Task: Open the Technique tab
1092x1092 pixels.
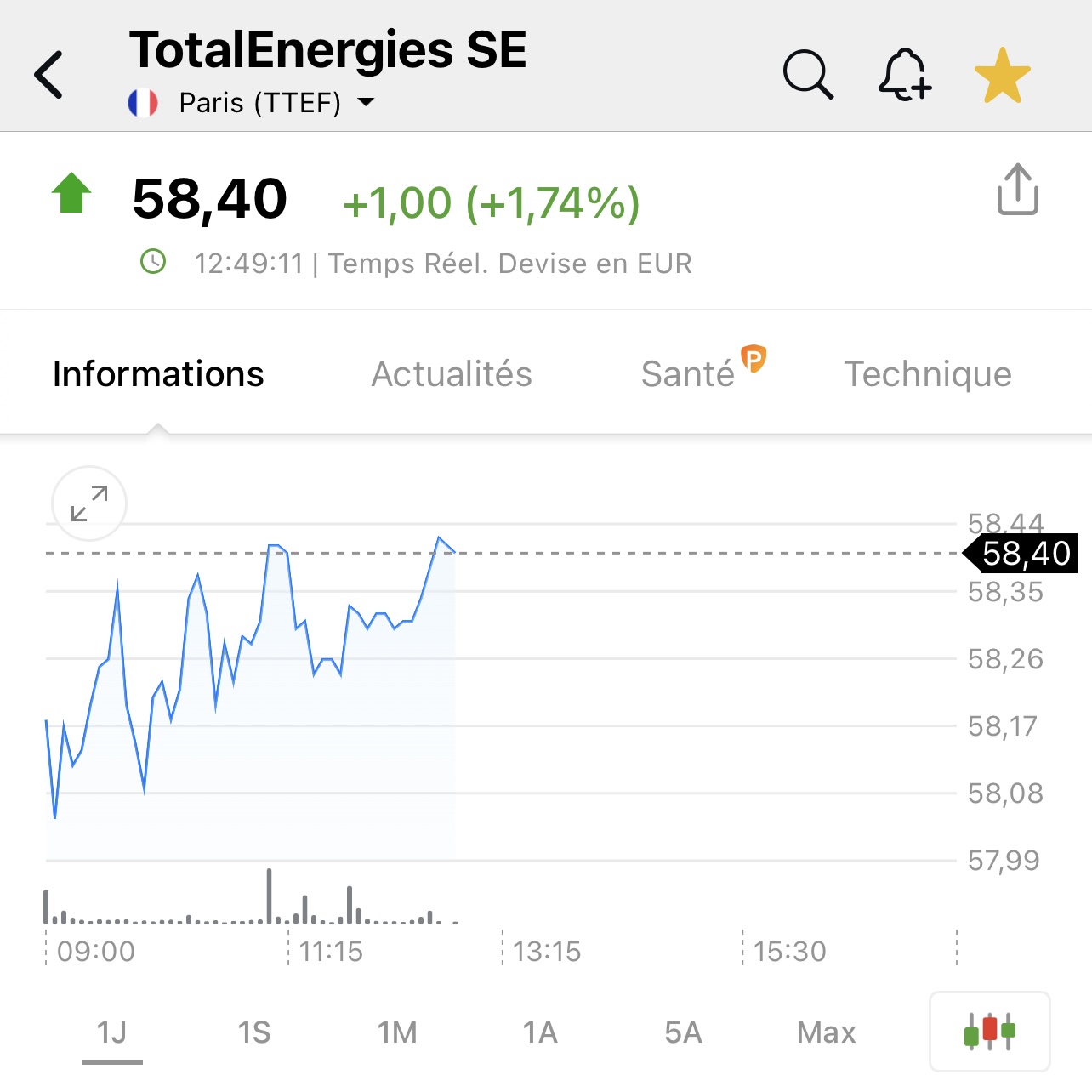Action: coord(927,374)
